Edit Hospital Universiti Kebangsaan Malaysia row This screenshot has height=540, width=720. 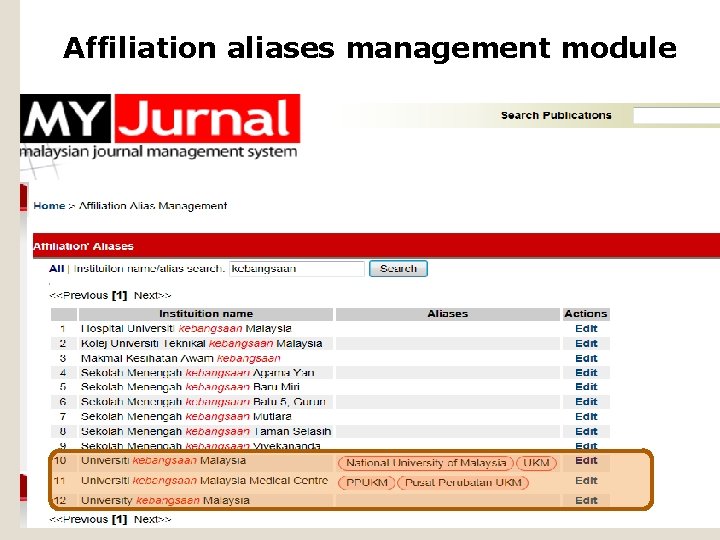point(586,329)
